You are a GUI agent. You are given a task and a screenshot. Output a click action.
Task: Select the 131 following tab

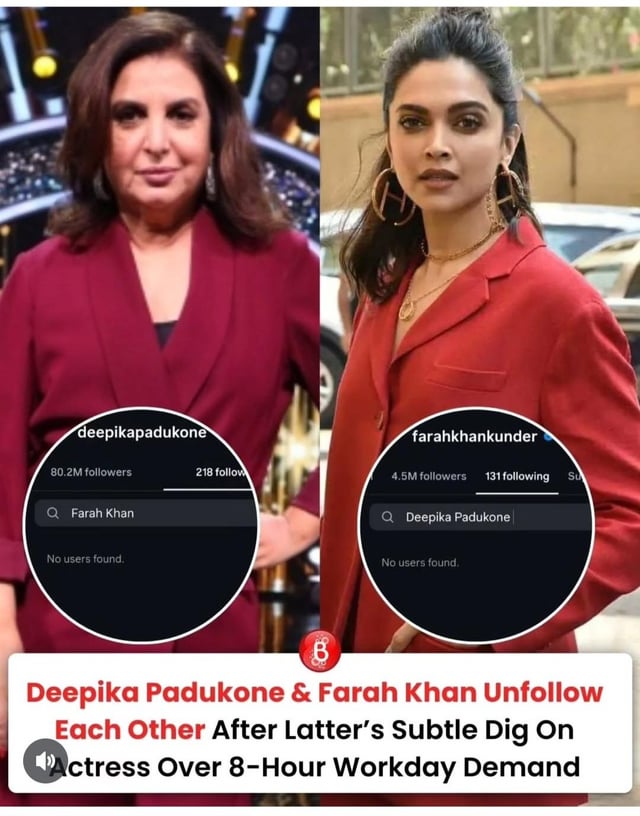tap(517, 476)
